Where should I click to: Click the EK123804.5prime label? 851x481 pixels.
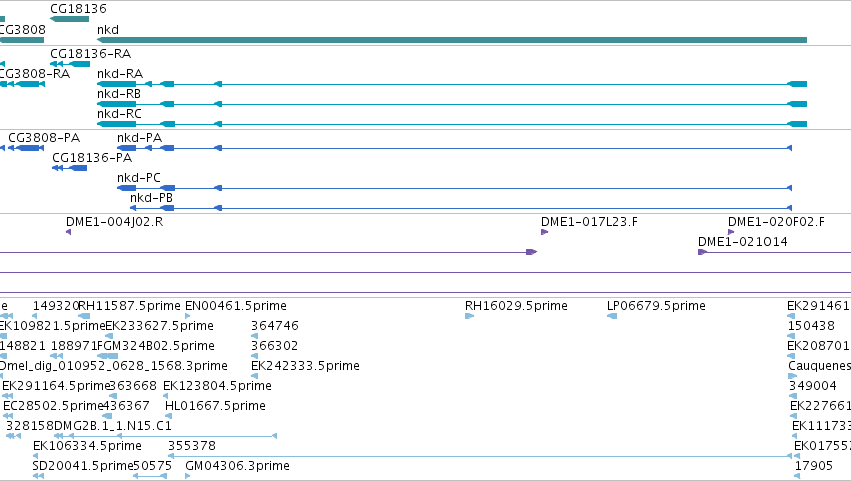pyautogui.click(x=218, y=387)
